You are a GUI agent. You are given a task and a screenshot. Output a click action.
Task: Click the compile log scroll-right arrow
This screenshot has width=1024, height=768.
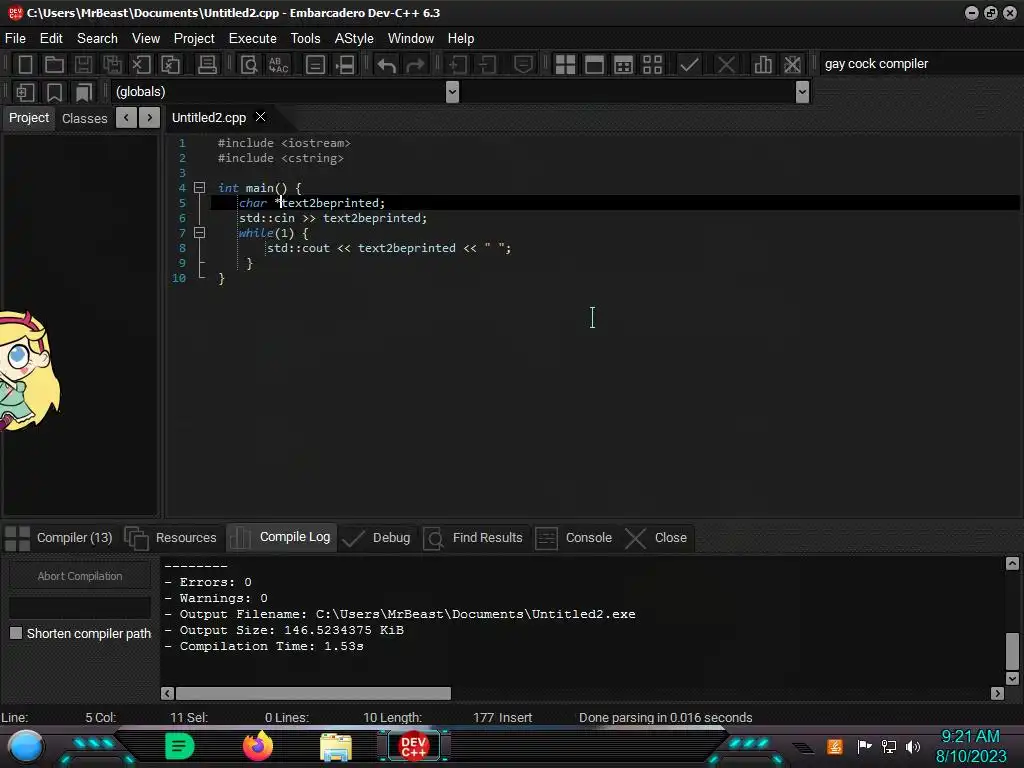coord(997,693)
